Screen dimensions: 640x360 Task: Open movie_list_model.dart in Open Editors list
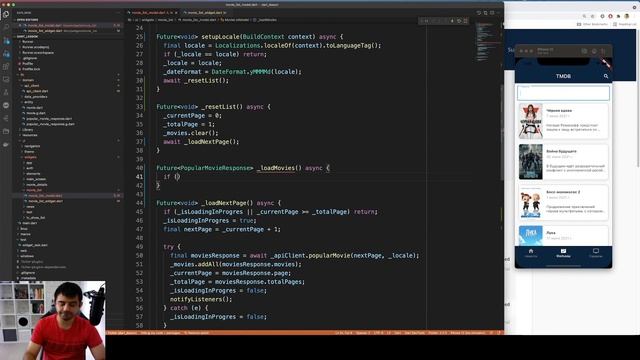(x=61, y=25)
